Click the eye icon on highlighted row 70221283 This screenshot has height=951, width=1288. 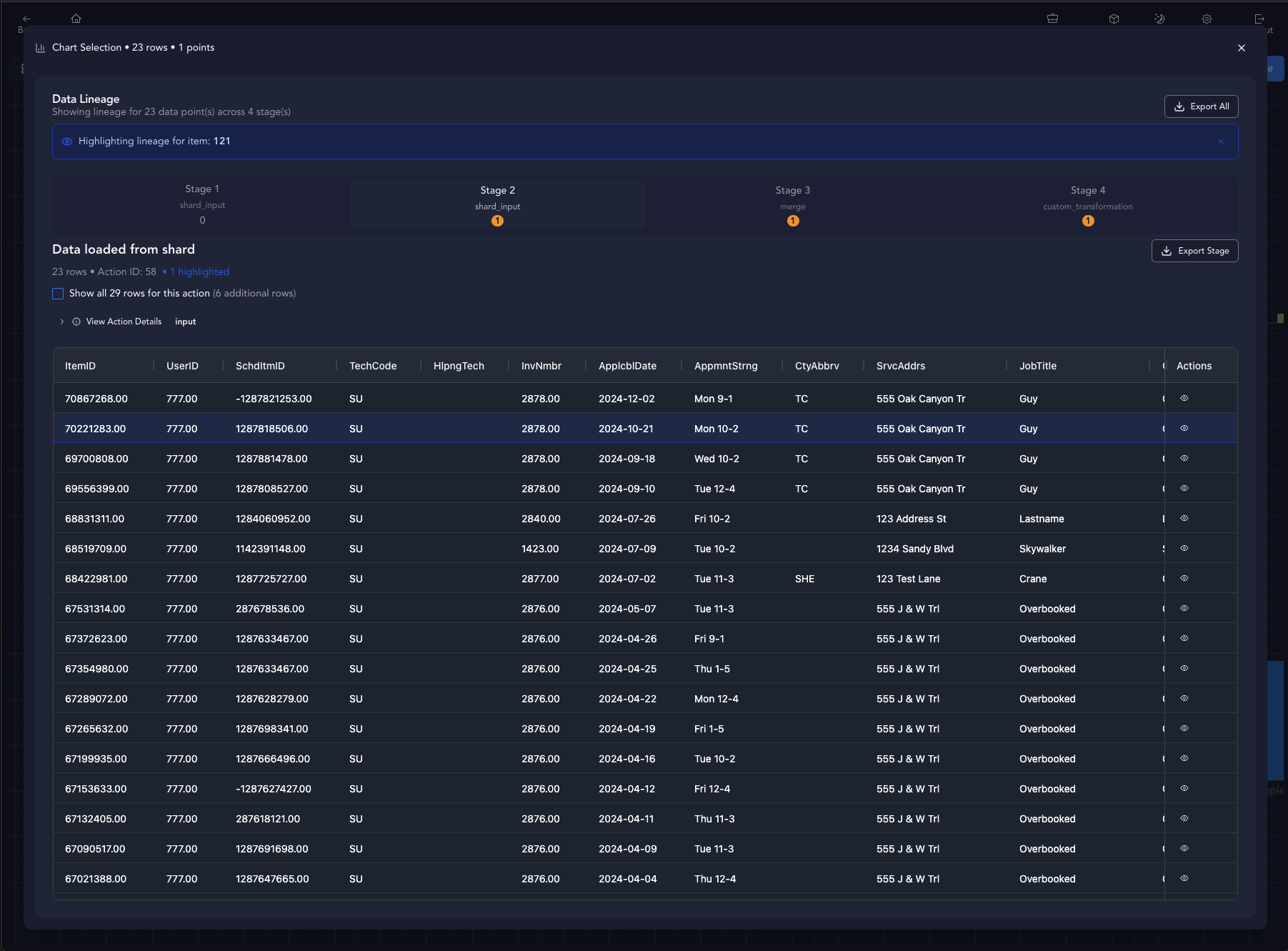1184,428
